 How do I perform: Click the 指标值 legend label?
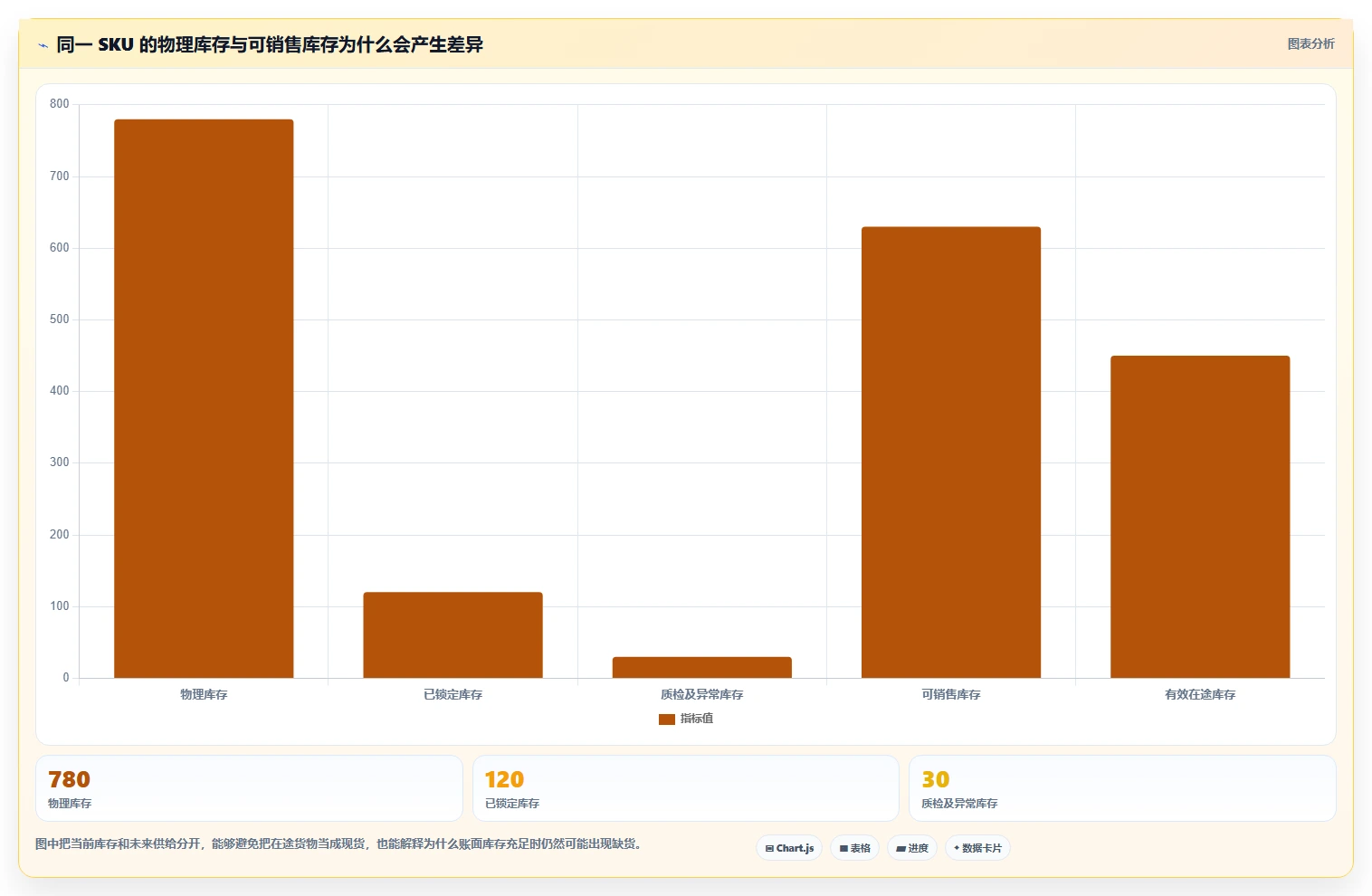[697, 719]
